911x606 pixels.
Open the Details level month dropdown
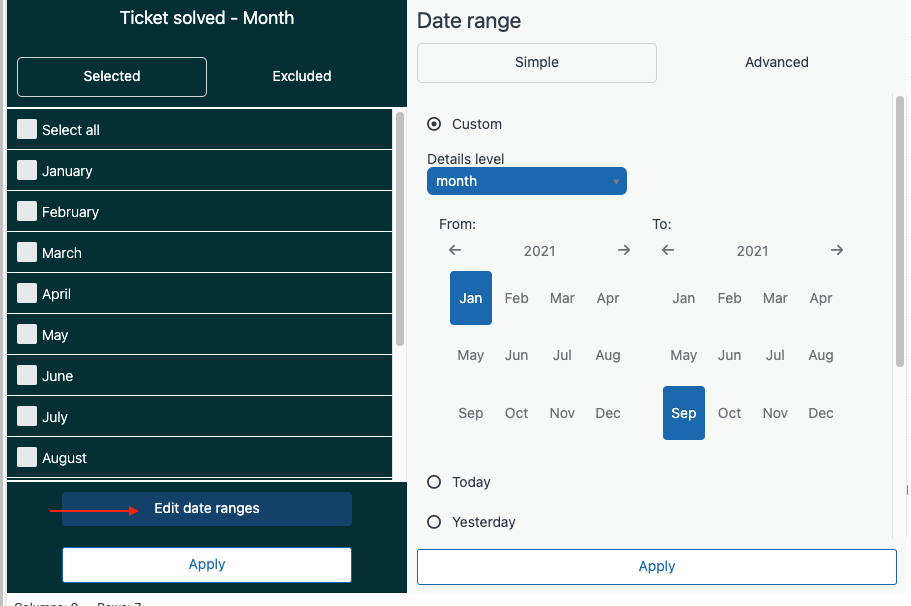click(x=526, y=181)
